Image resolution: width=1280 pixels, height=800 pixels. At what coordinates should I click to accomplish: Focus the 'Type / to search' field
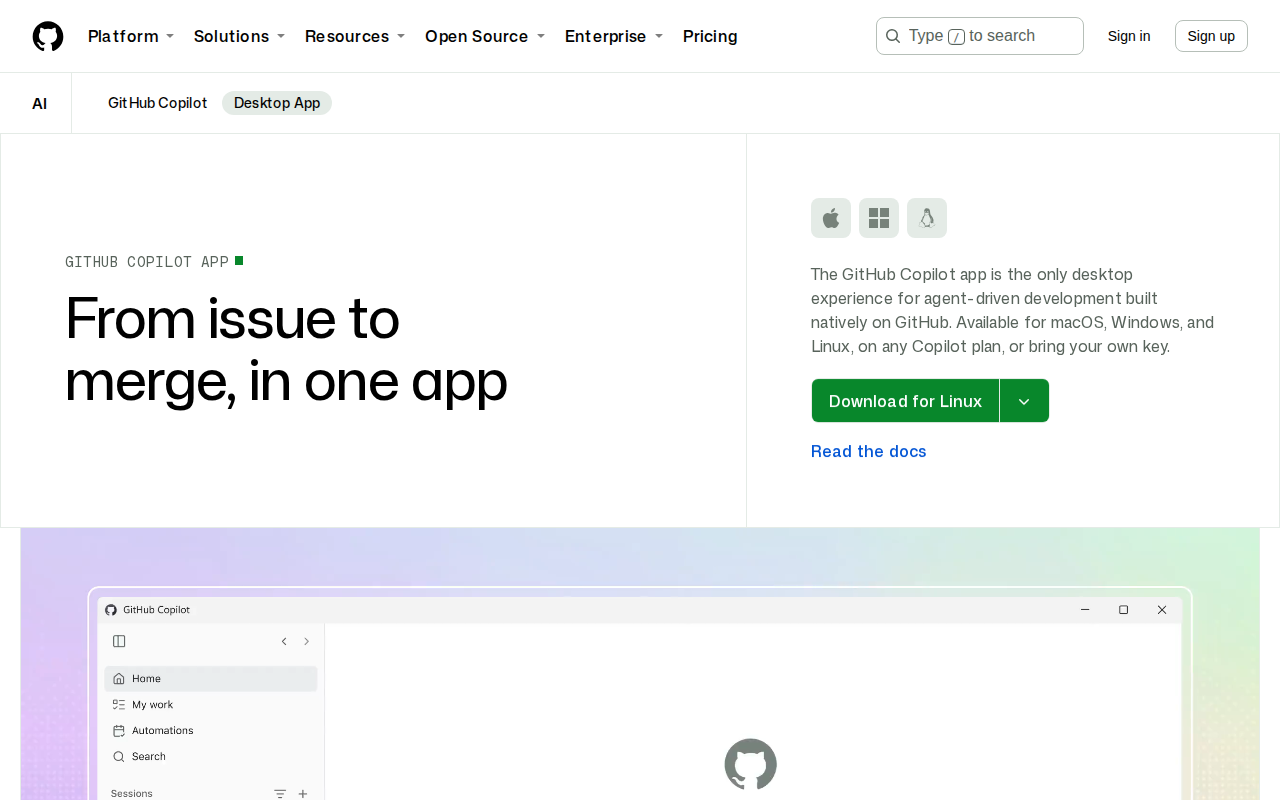pyautogui.click(x=980, y=36)
